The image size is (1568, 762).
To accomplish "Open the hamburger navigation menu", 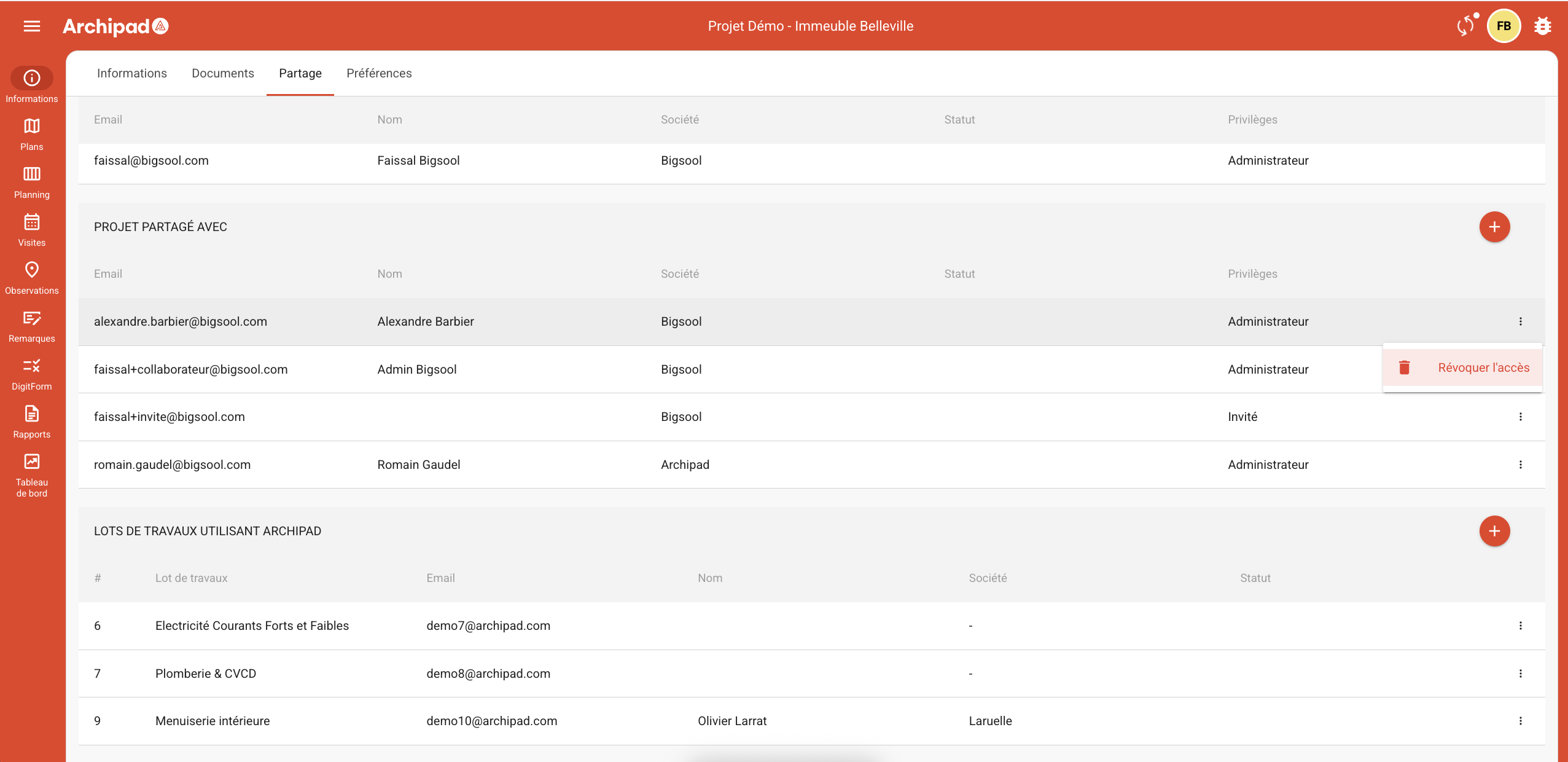I will coord(32,26).
